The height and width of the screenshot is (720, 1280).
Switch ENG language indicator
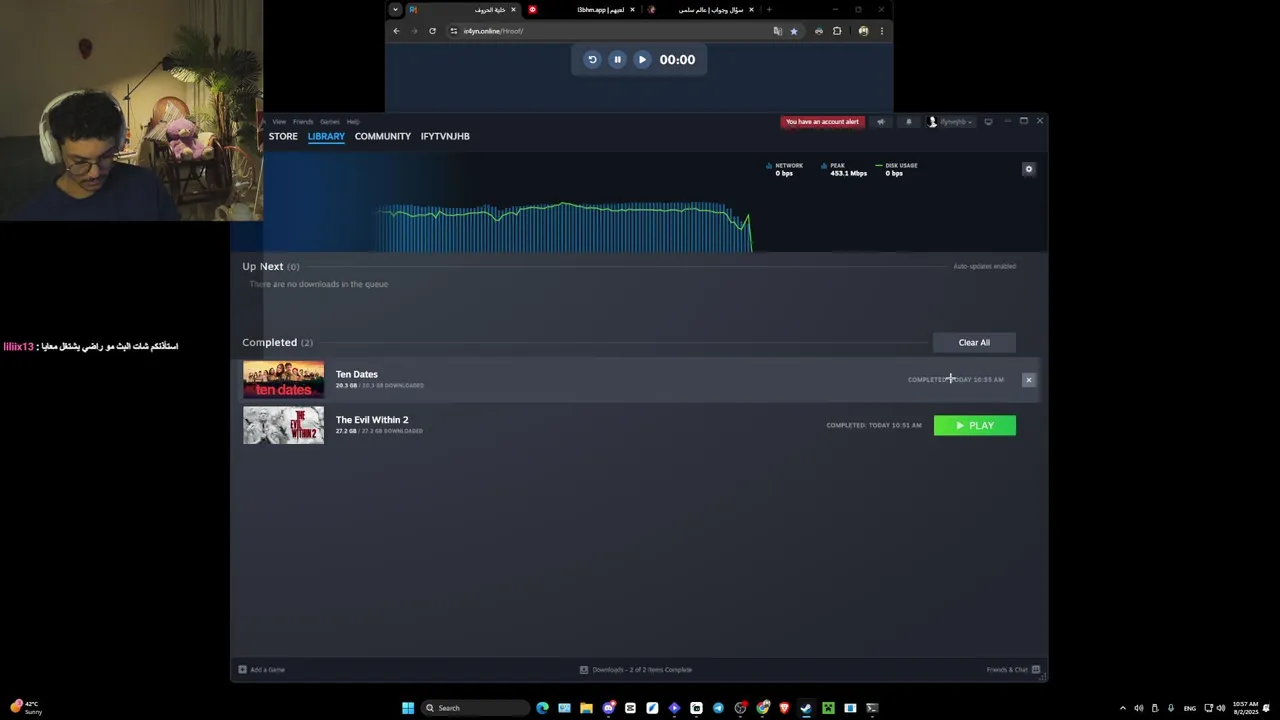(1190, 708)
